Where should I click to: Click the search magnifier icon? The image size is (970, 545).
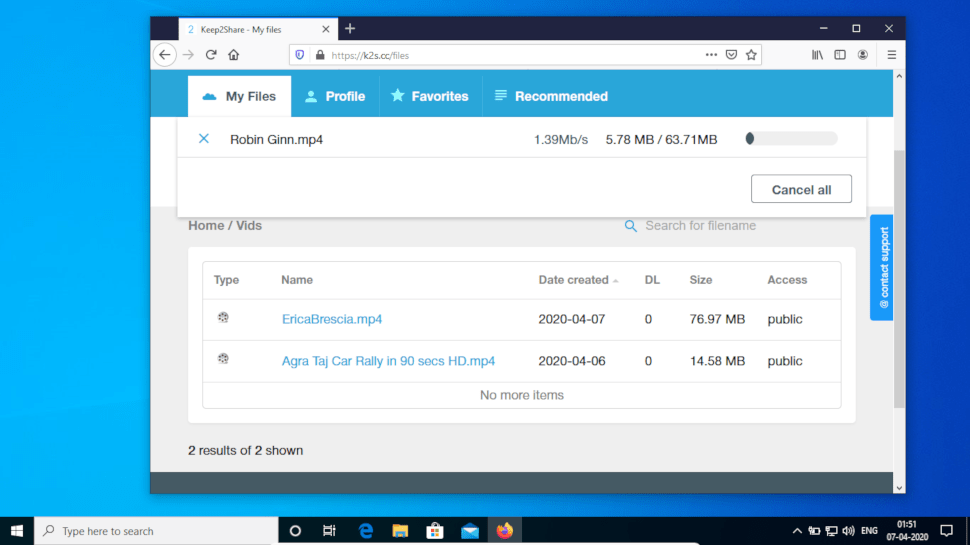click(x=630, y=226)
